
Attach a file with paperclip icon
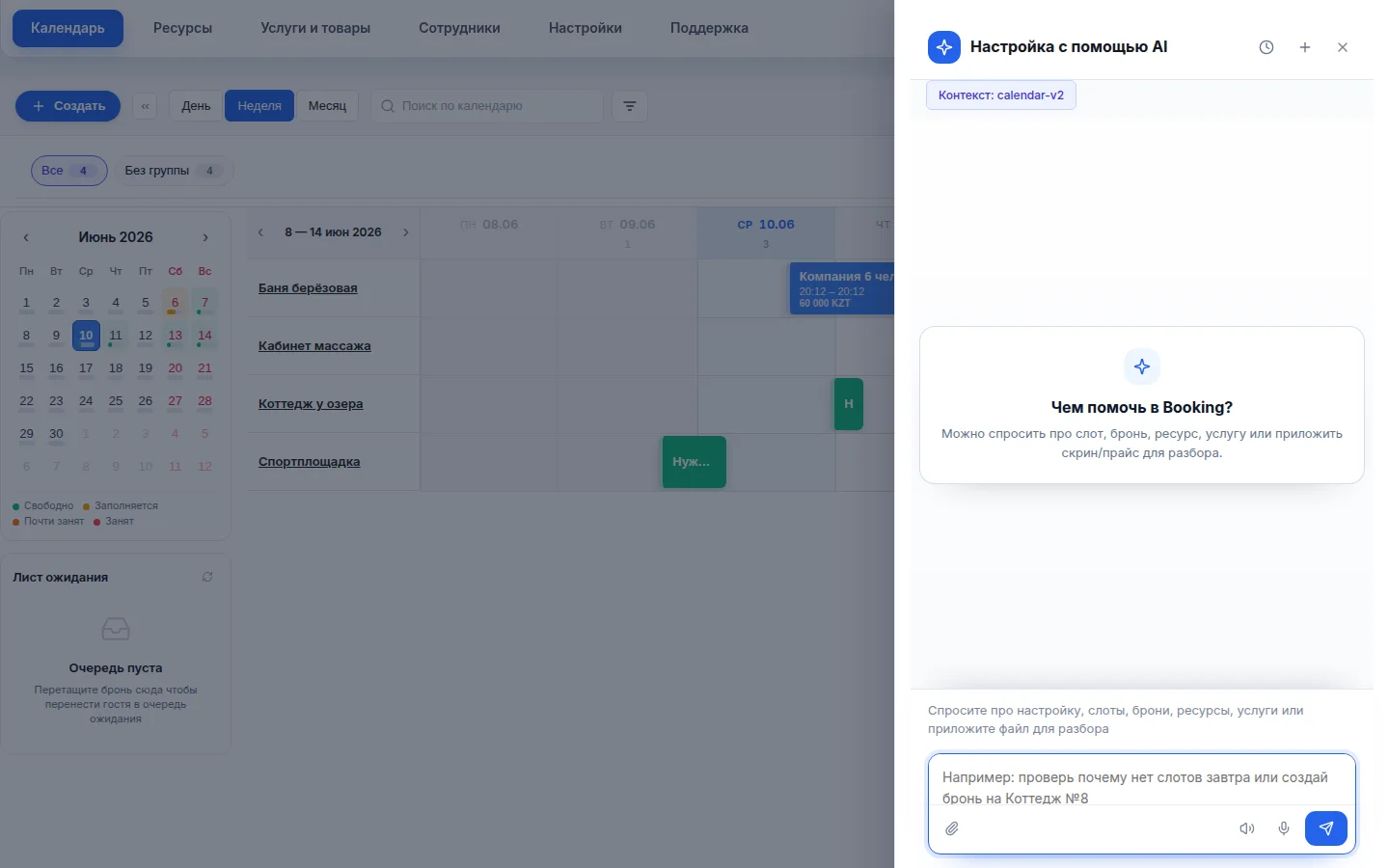(x=952, y=828)
